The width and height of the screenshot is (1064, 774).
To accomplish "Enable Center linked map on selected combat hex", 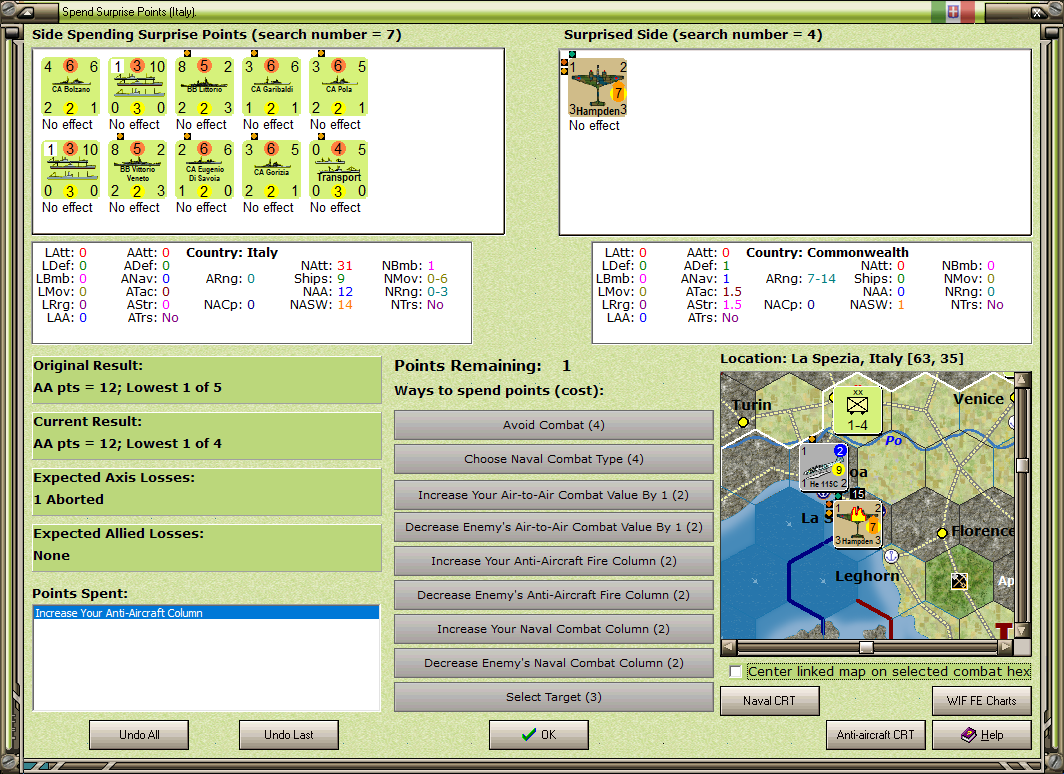I will pos(736,672).
